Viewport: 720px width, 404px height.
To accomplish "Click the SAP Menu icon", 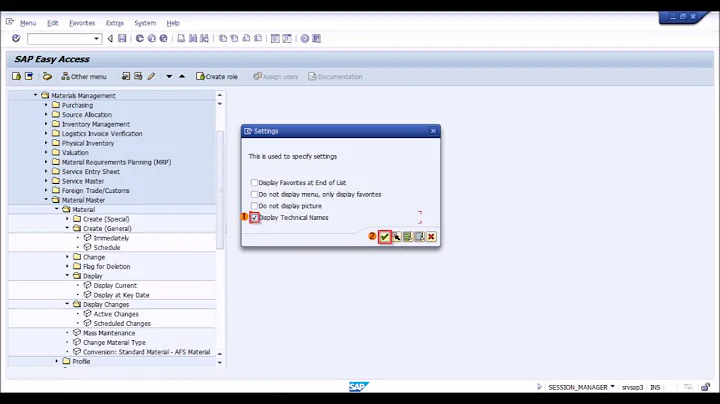I will click(28, 76).
